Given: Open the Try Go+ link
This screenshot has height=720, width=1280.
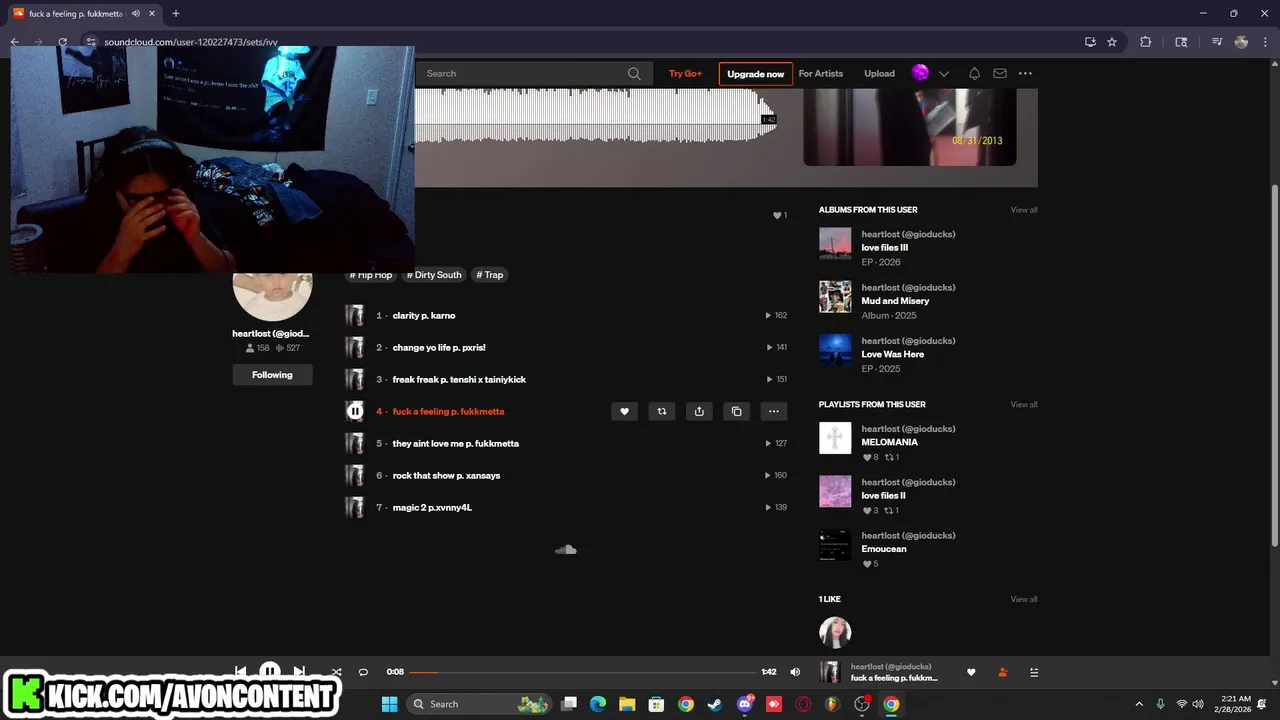Looking at the screenshot, I should point(685,73).
